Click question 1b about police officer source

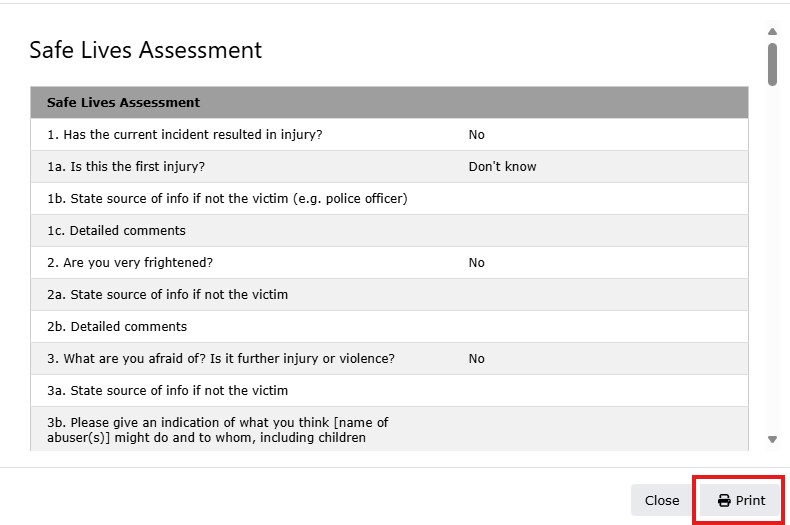227,199
